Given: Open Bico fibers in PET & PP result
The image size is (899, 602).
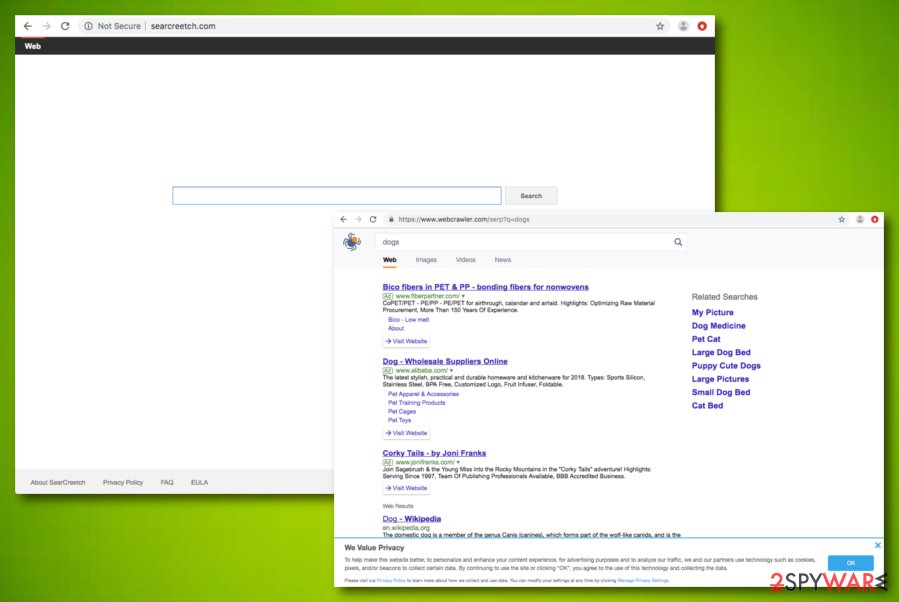Looking at the screenshot, I should (486, 287).
